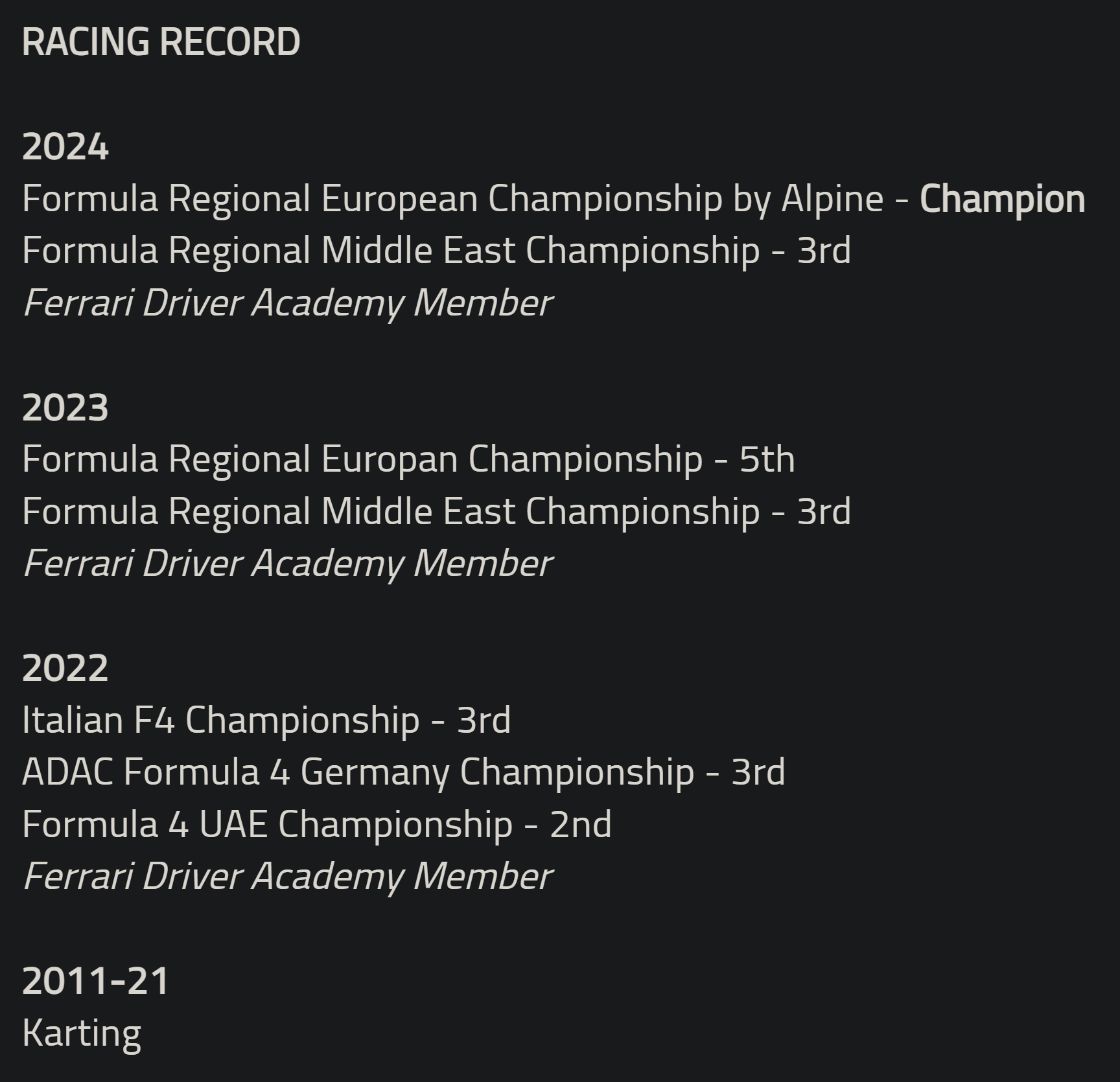Select 2024 Formula Regional Middle East Championship line
This screenshot has width=1120, height=1082.
pyautogui.click(x=436, y=251)
